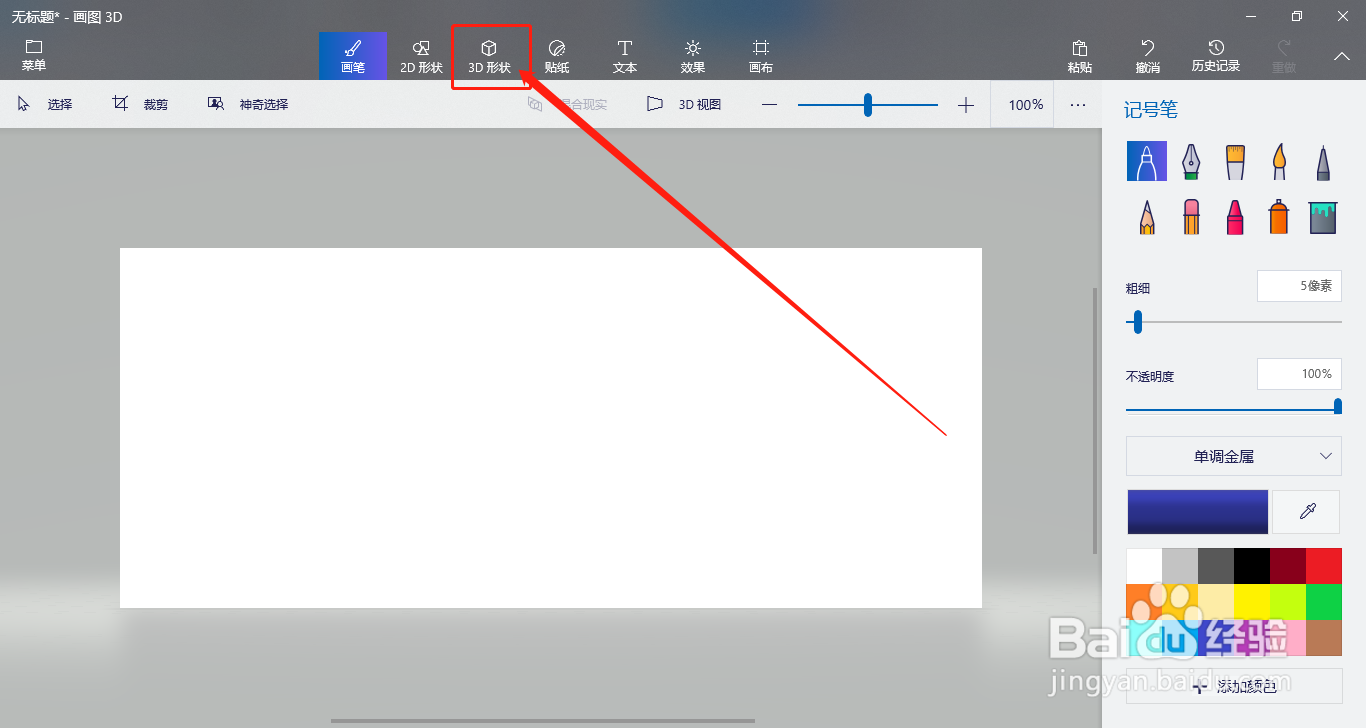Pick the green color swatch

point(1324,602)
